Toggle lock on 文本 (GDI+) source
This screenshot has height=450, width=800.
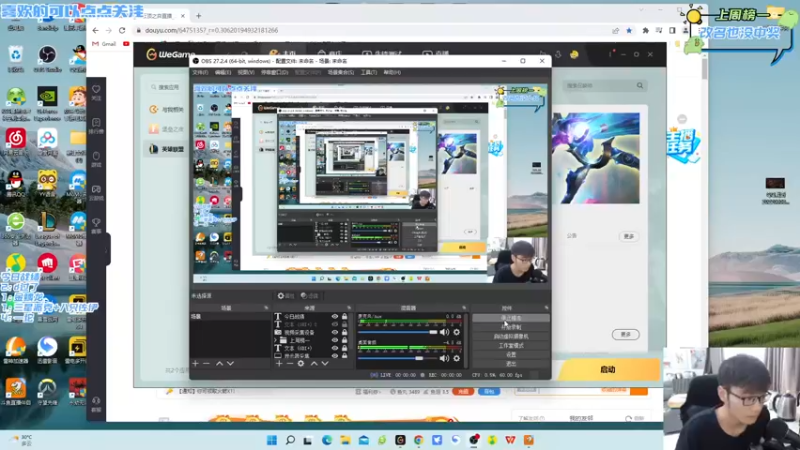(x=344, y=348)
